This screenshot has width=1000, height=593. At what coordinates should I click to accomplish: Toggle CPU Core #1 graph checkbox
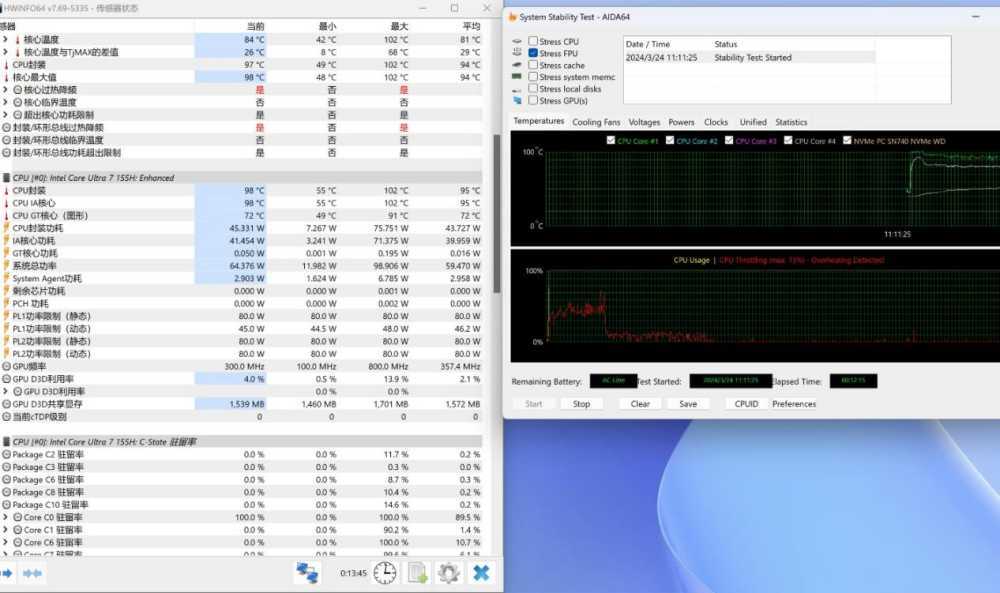[x=612, y=141]
